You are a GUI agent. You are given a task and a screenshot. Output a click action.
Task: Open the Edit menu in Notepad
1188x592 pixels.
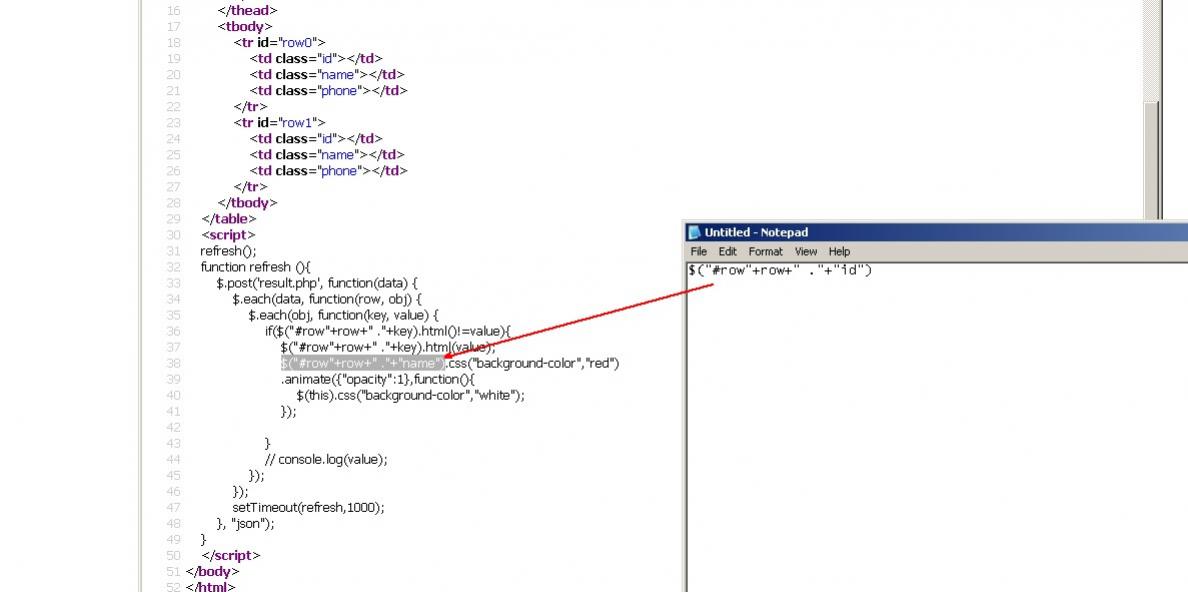coord(727,252)
